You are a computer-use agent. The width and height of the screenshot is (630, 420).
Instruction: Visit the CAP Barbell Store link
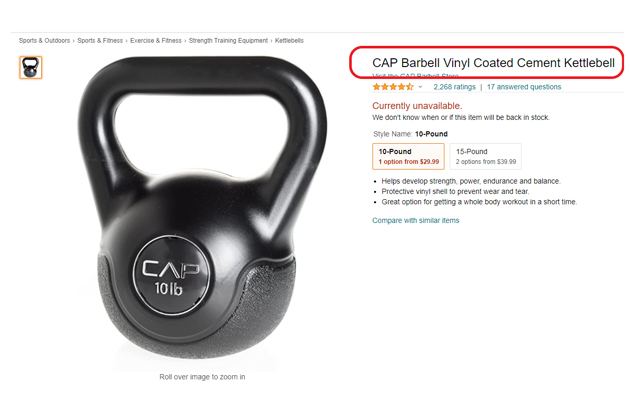coord(415,76)
